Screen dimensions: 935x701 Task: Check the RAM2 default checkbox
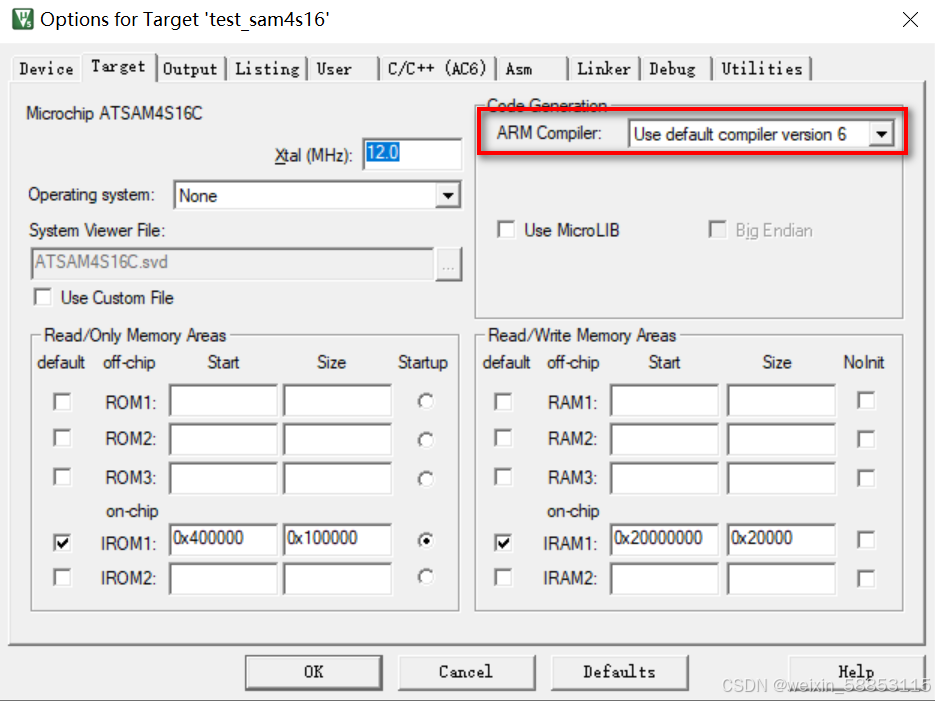(503, 439)
